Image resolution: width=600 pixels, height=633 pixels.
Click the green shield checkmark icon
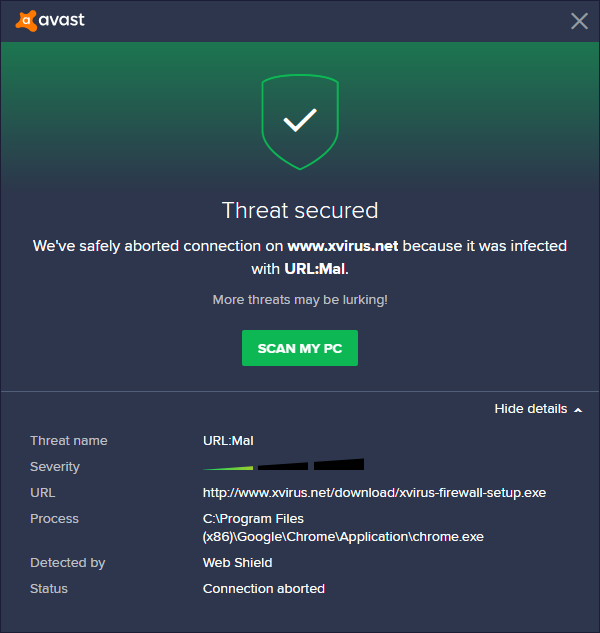[299, 121]
